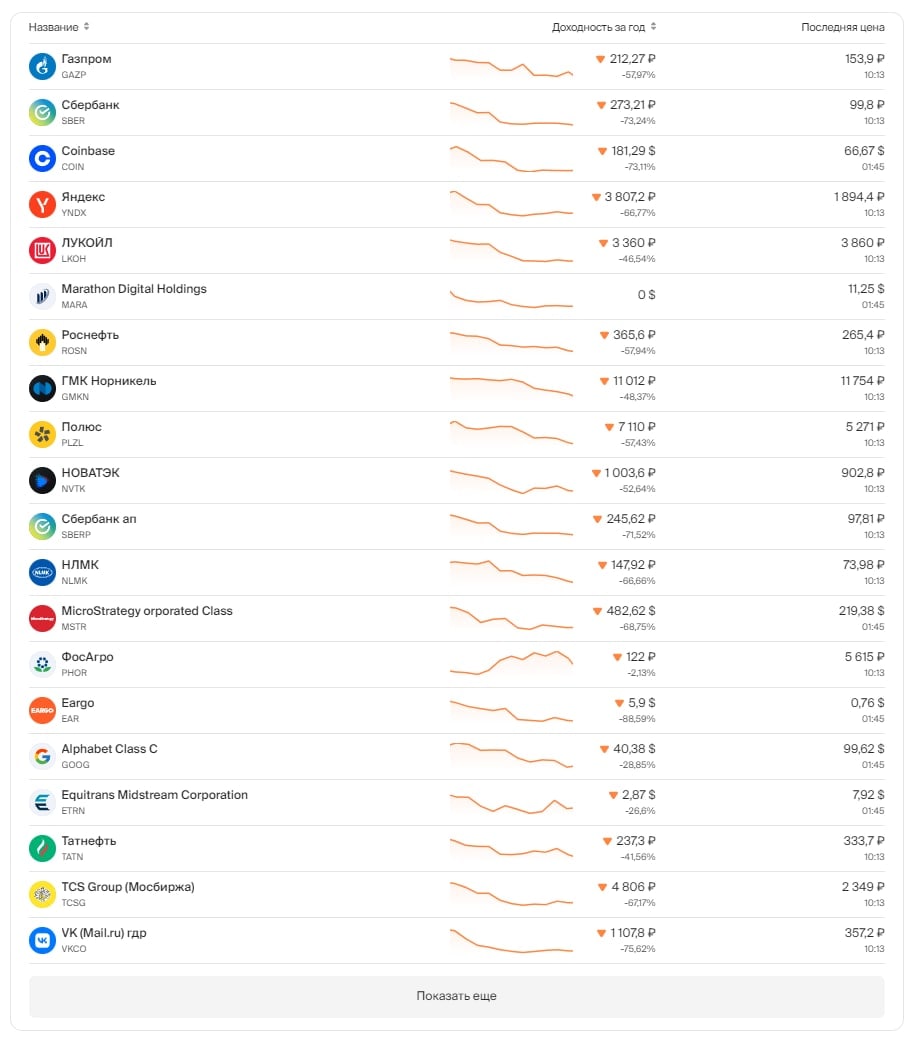This screenshot has width=911, height=1038.
Task: Open the Marathon Digital Holdings link
Action: click(x=134, y=289)
